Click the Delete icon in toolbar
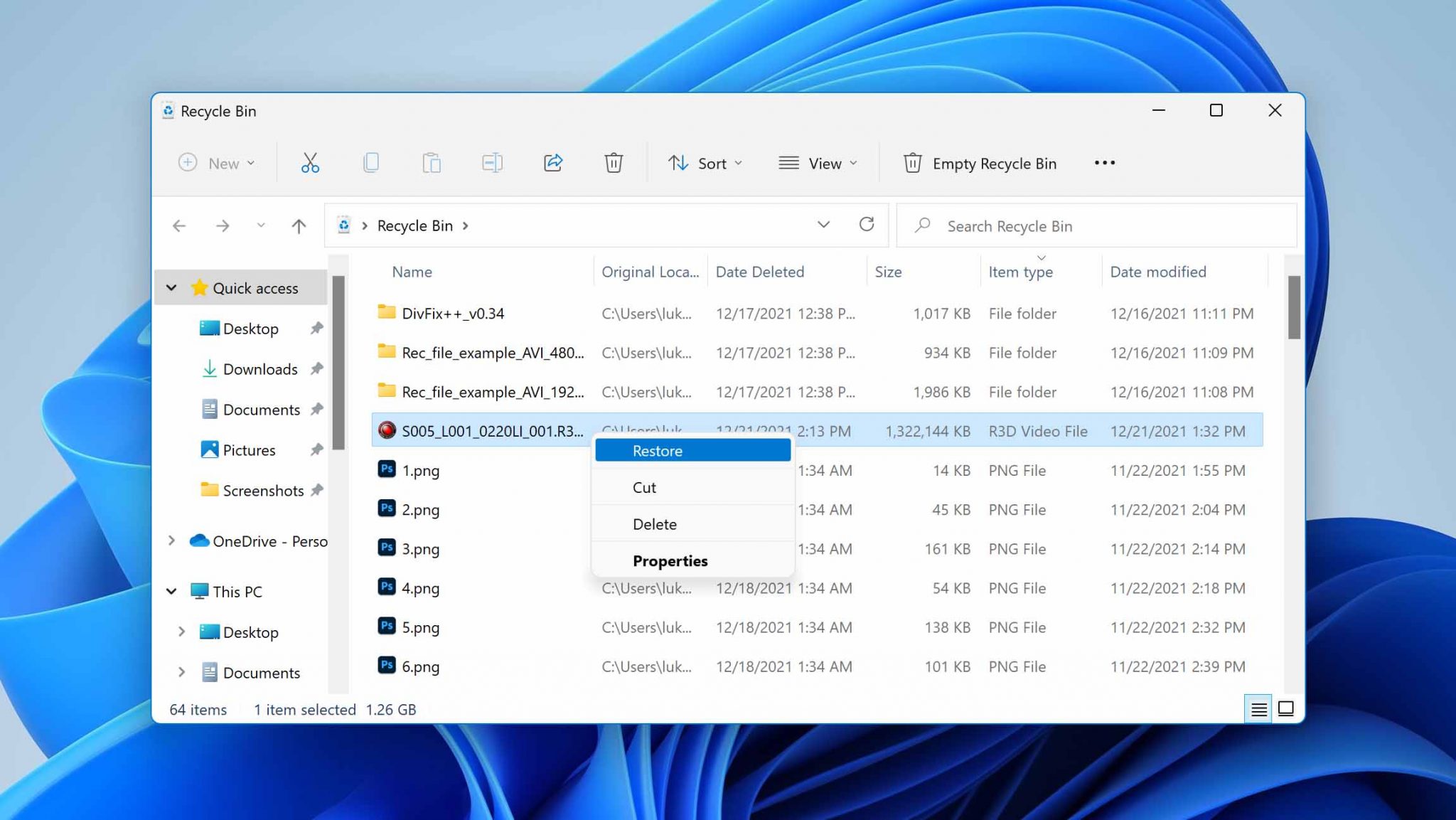1456x820 pixels. click(x=614, y=163)
